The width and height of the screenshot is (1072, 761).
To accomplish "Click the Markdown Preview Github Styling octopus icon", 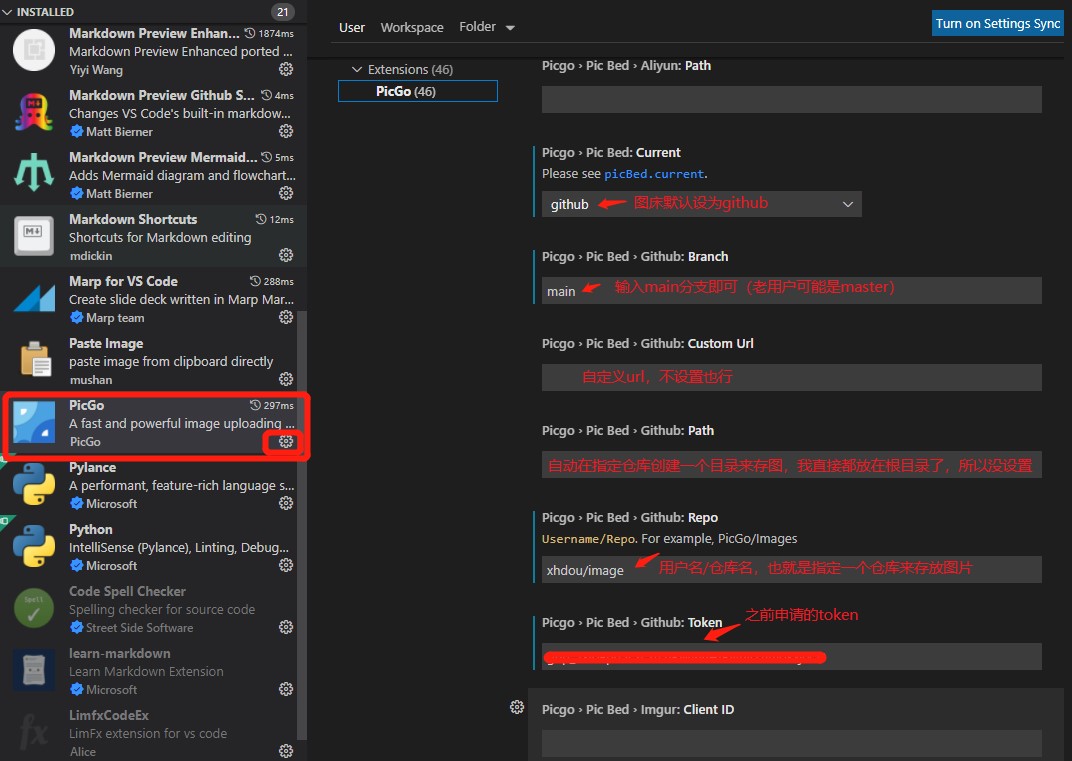I will [x=34, y=112].
